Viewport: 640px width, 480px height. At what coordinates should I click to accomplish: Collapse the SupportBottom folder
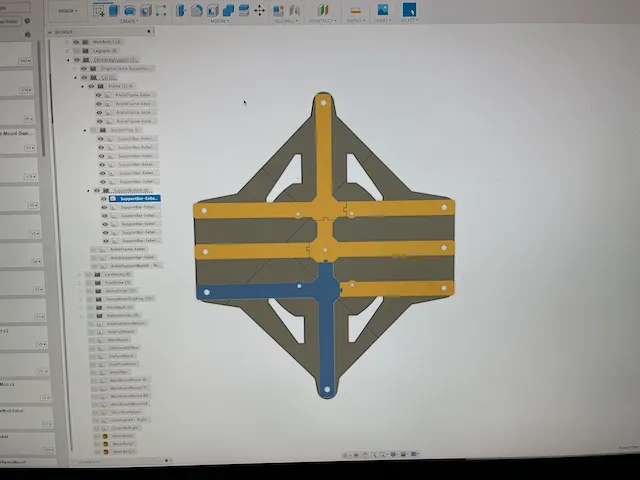tap(88, 191)
